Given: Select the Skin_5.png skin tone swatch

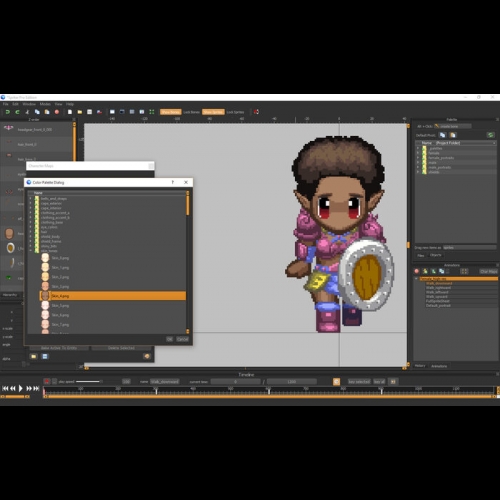Looking at the screenshot, I should click(x=45, y=305).
